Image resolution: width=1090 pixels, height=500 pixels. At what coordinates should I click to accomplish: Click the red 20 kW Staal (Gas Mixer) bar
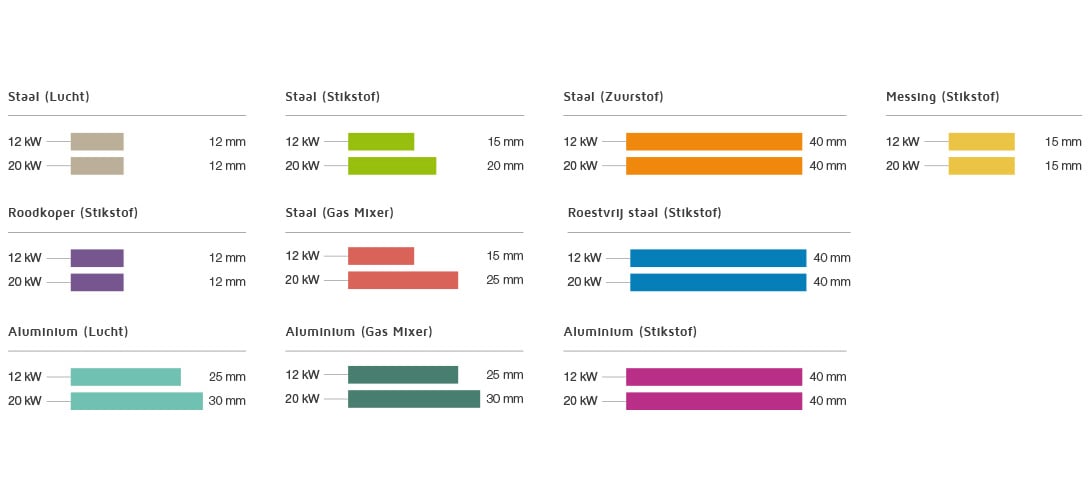402,280
